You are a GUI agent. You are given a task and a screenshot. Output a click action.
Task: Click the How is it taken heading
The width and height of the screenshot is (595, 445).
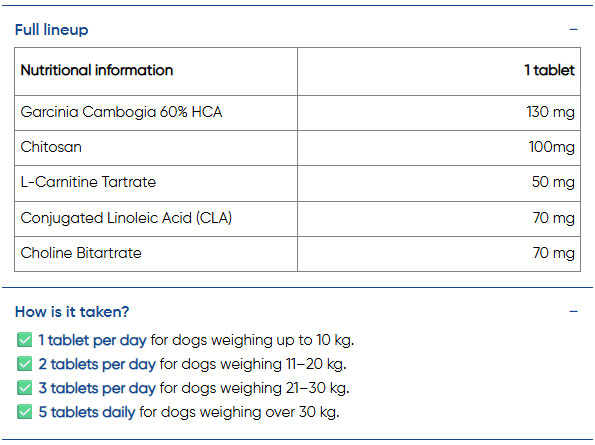pyautogui.click(x=72, y=311)
